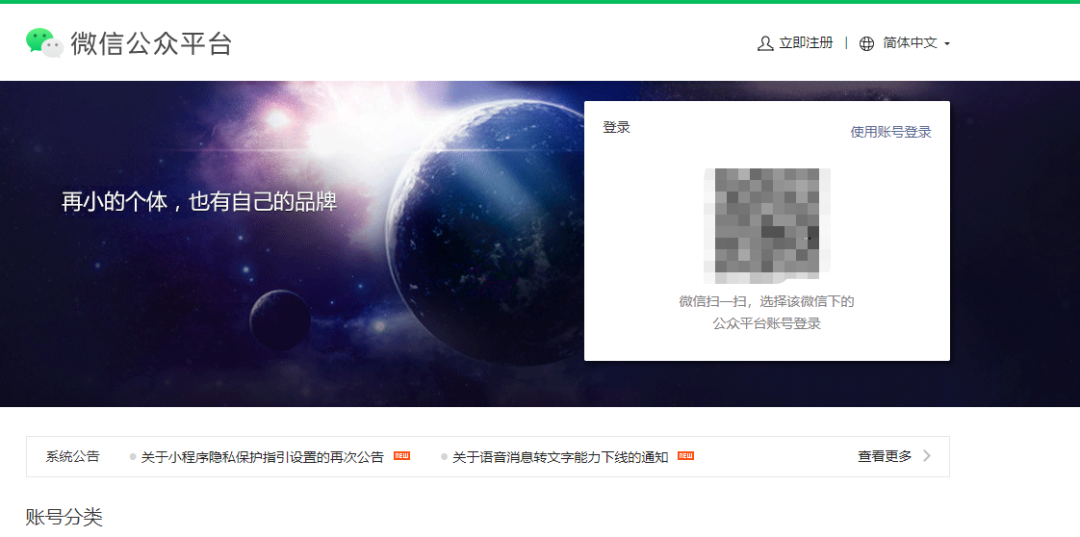Screen dimensions: 1080x537
Task: Open 查看更多 announcements
Action: coord(884,456)
